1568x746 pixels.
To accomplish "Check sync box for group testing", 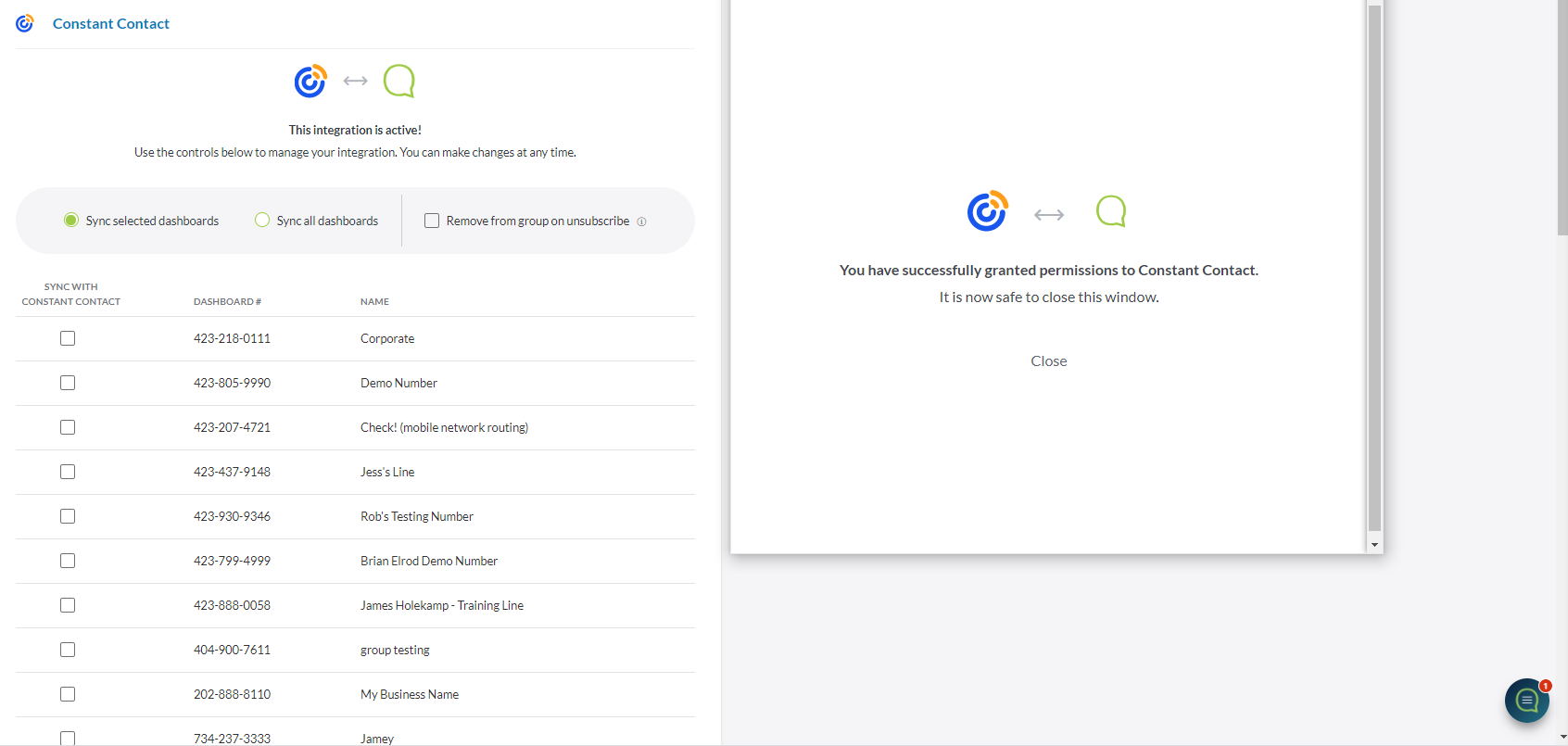I will point(68,650).
